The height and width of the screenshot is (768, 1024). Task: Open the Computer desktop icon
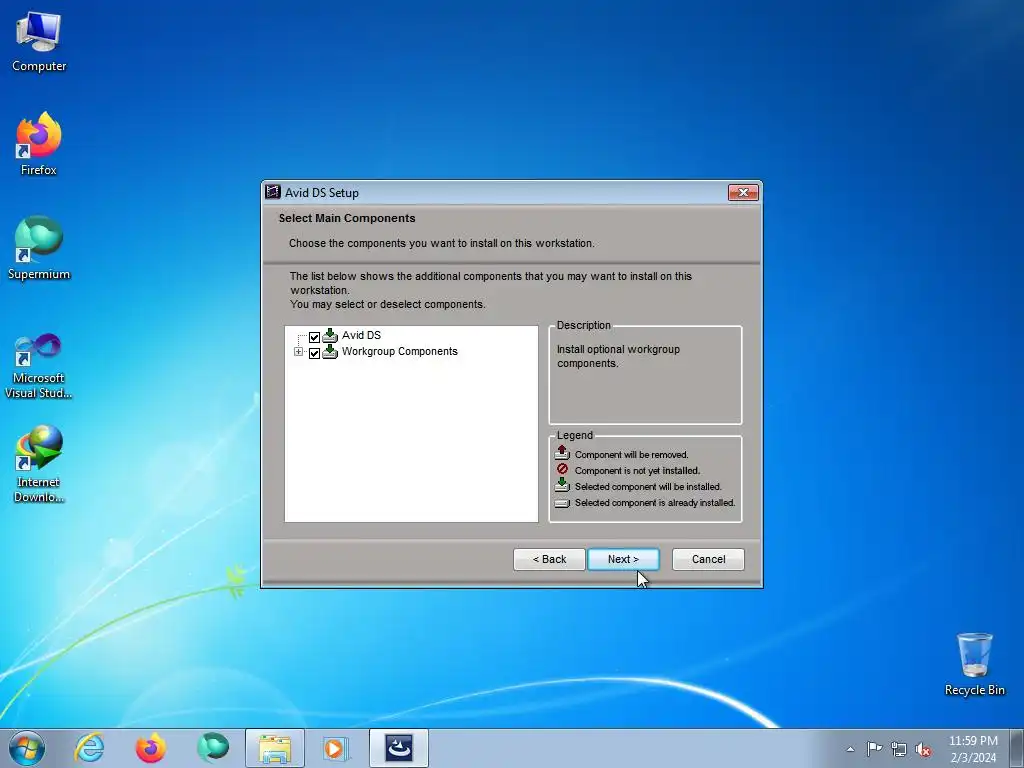coord(39,41)
